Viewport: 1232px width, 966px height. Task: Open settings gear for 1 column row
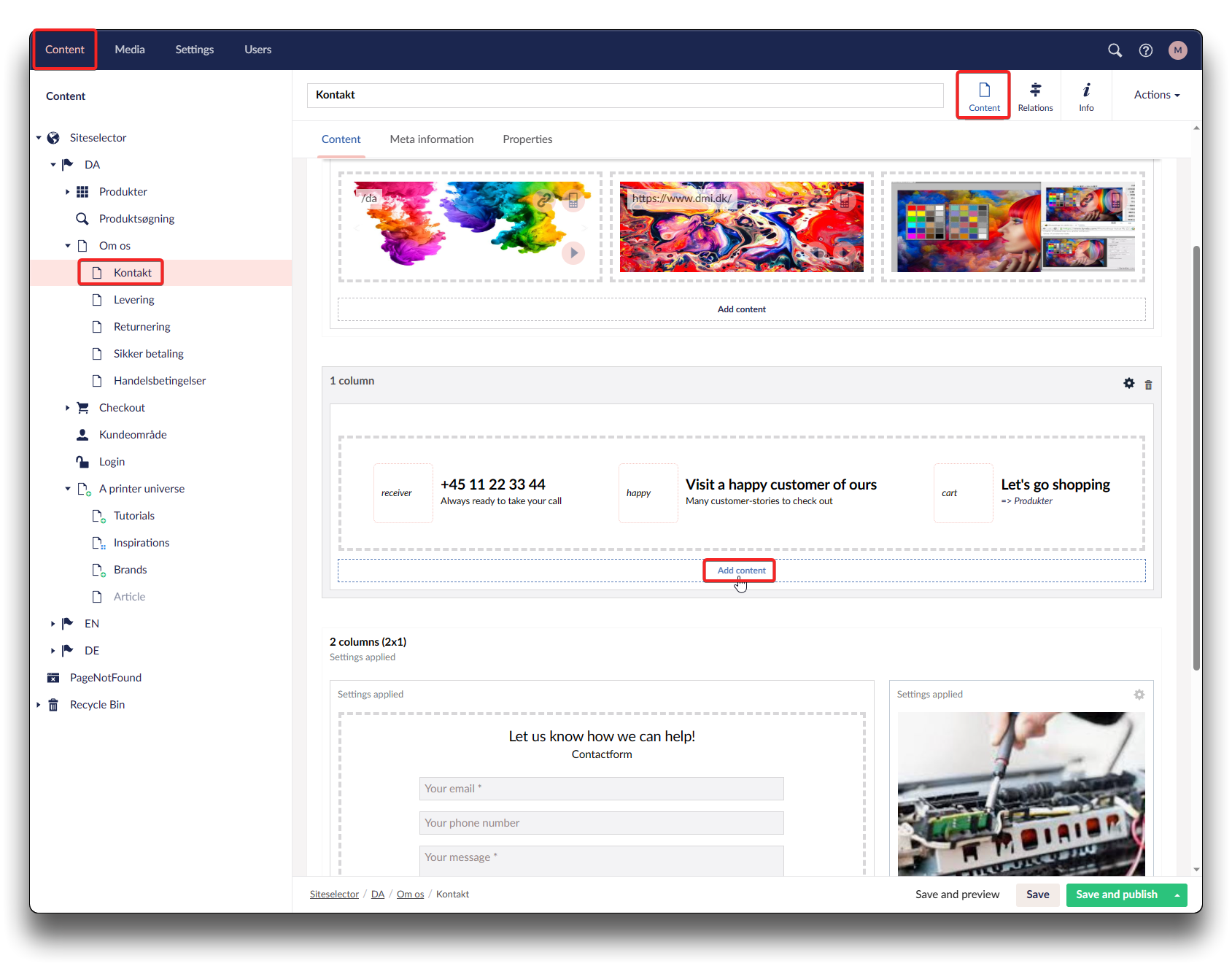pos(1129,383)
